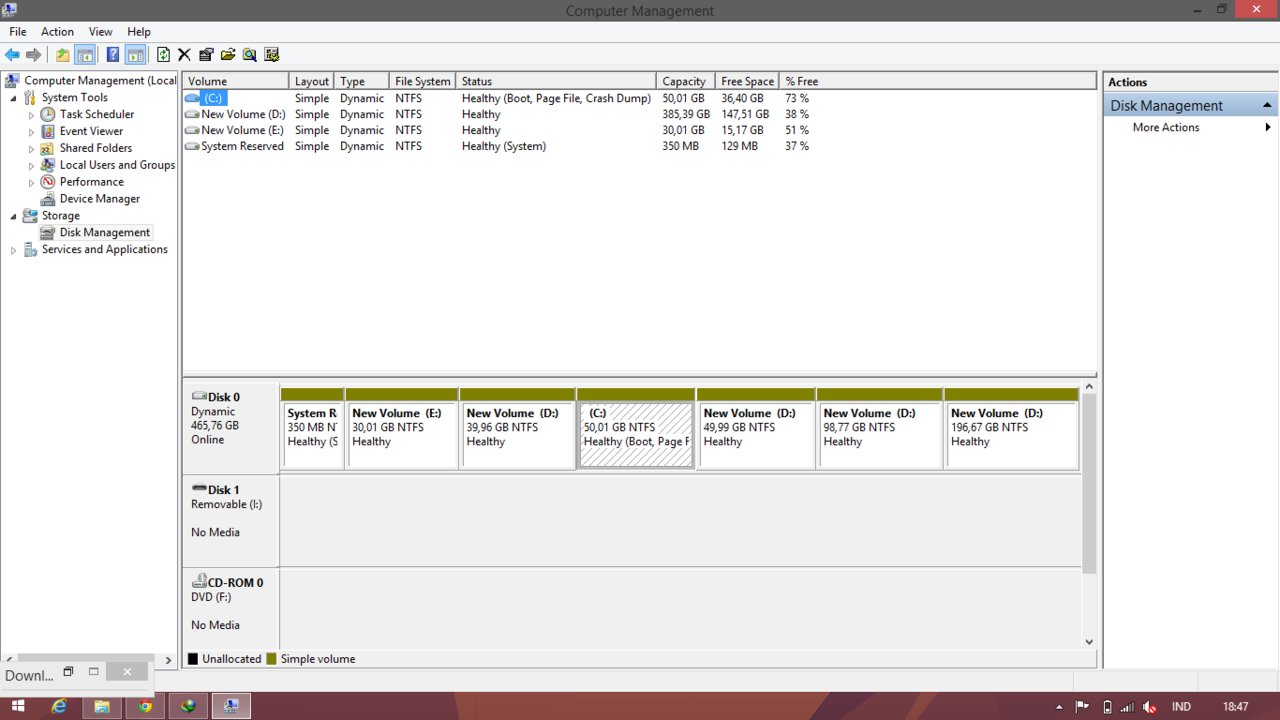The height and width of the screenshot is (720, 1280).
Task: Select the New Volume (D:) 196,67 GB partition
Action: tap(1012, 428)
